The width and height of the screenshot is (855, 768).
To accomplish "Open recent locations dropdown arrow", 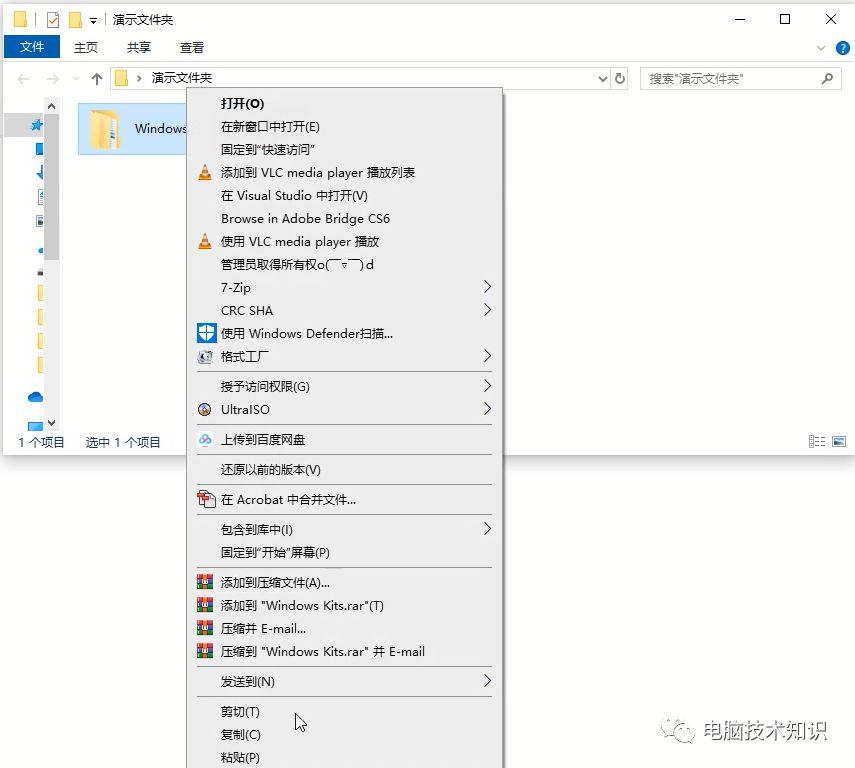I will tap(76, 79).
